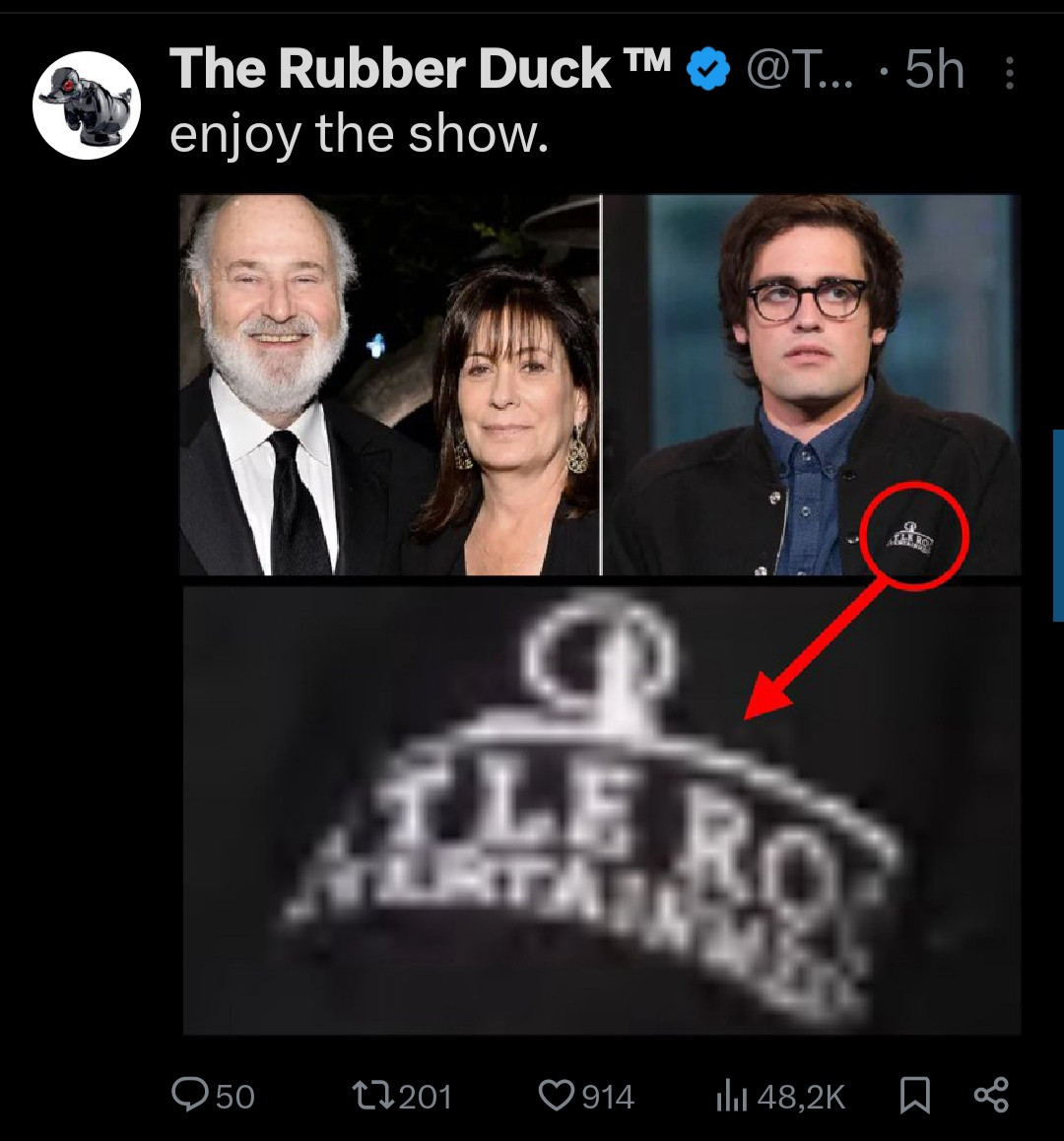1064x1141 pixels.
Task: Click the blue verified badge
Action: coord(707,70)
